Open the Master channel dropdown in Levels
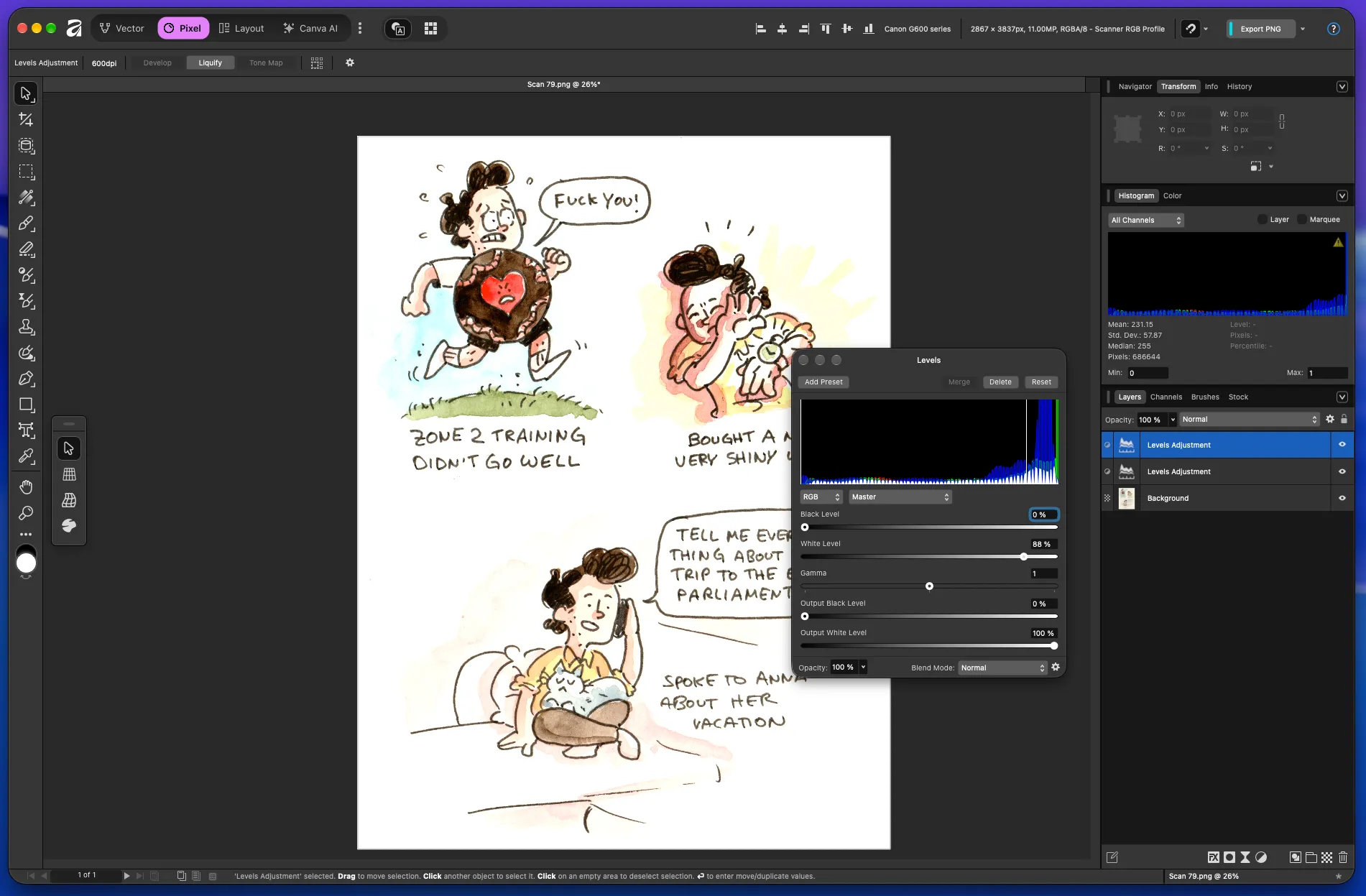The image size is (1366, 896). [900, 497]
